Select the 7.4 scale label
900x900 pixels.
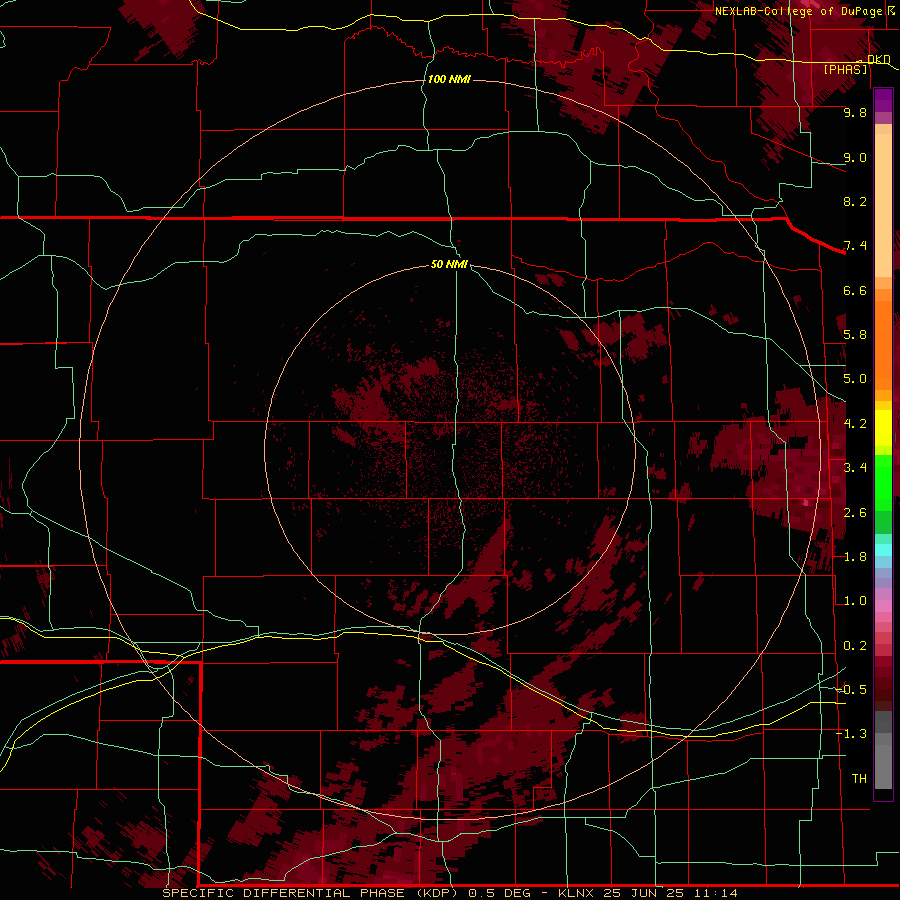click(855, 246)
